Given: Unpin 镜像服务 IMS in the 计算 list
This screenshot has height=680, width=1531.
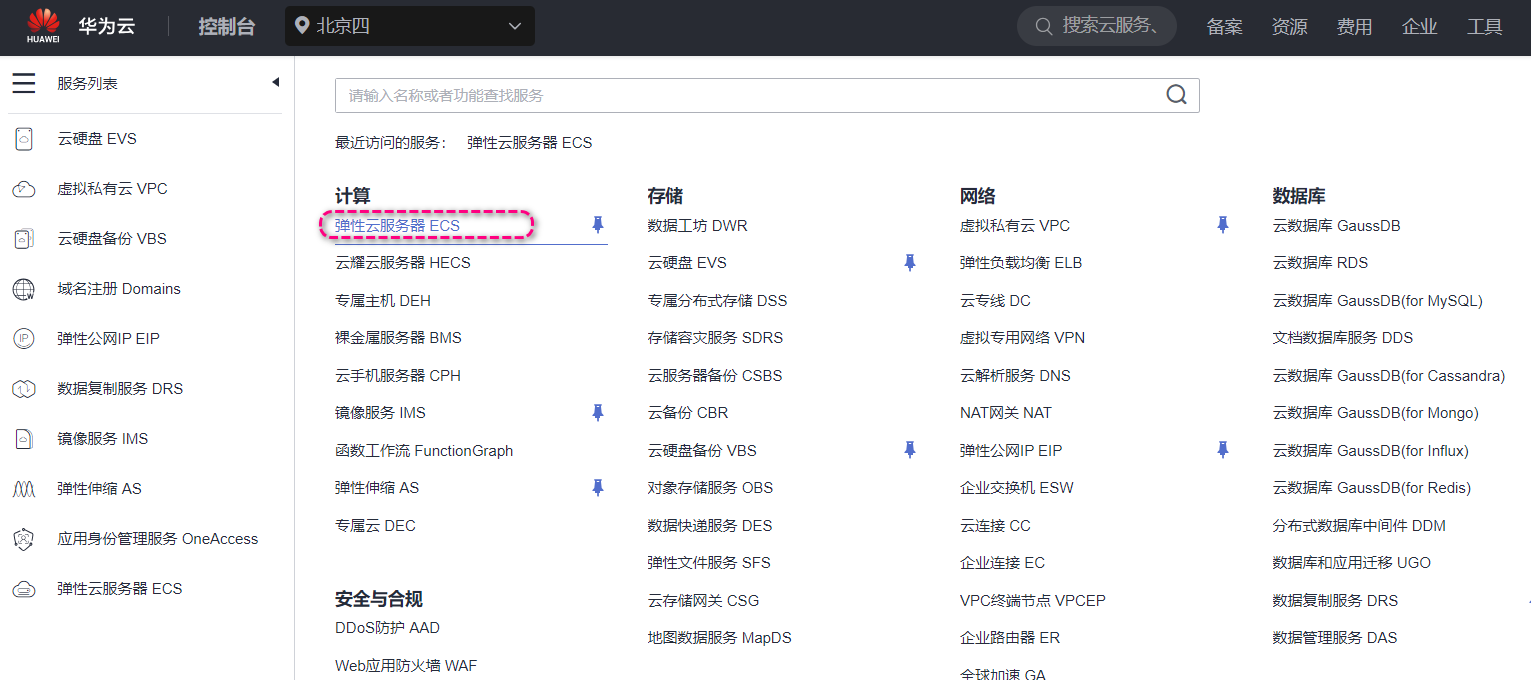Looking at the screenshot, I should point(598,412).
